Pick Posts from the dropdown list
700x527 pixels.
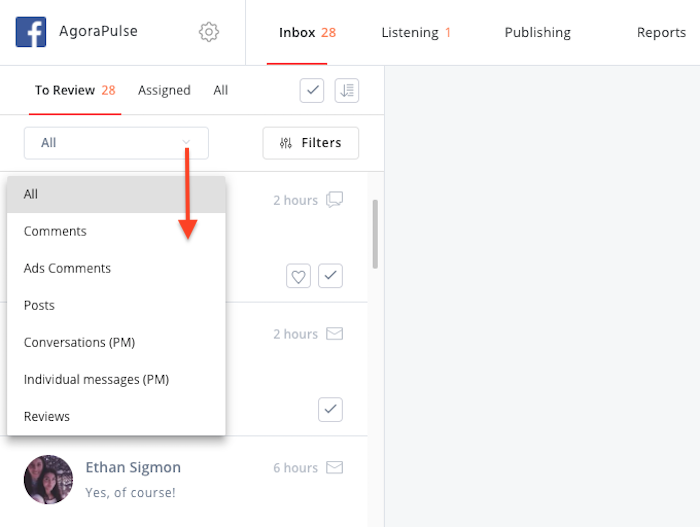[116, 305]
